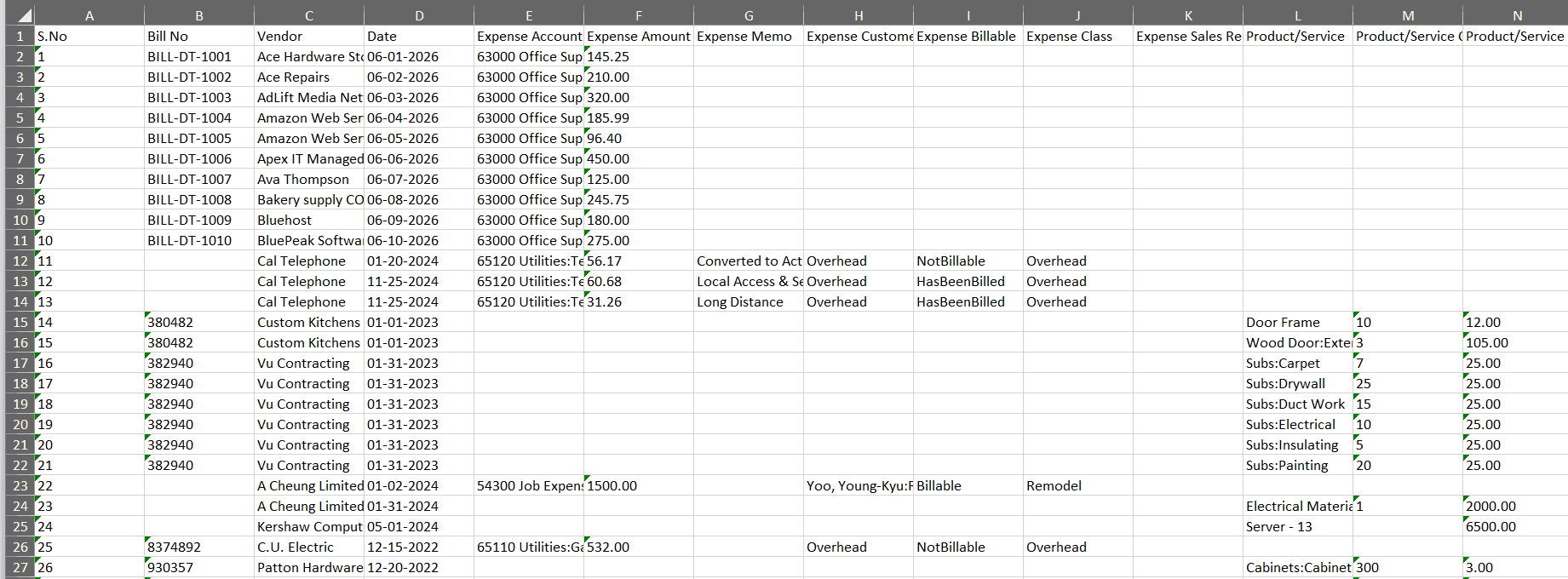
Task: Select column B header
Action: 199,15
